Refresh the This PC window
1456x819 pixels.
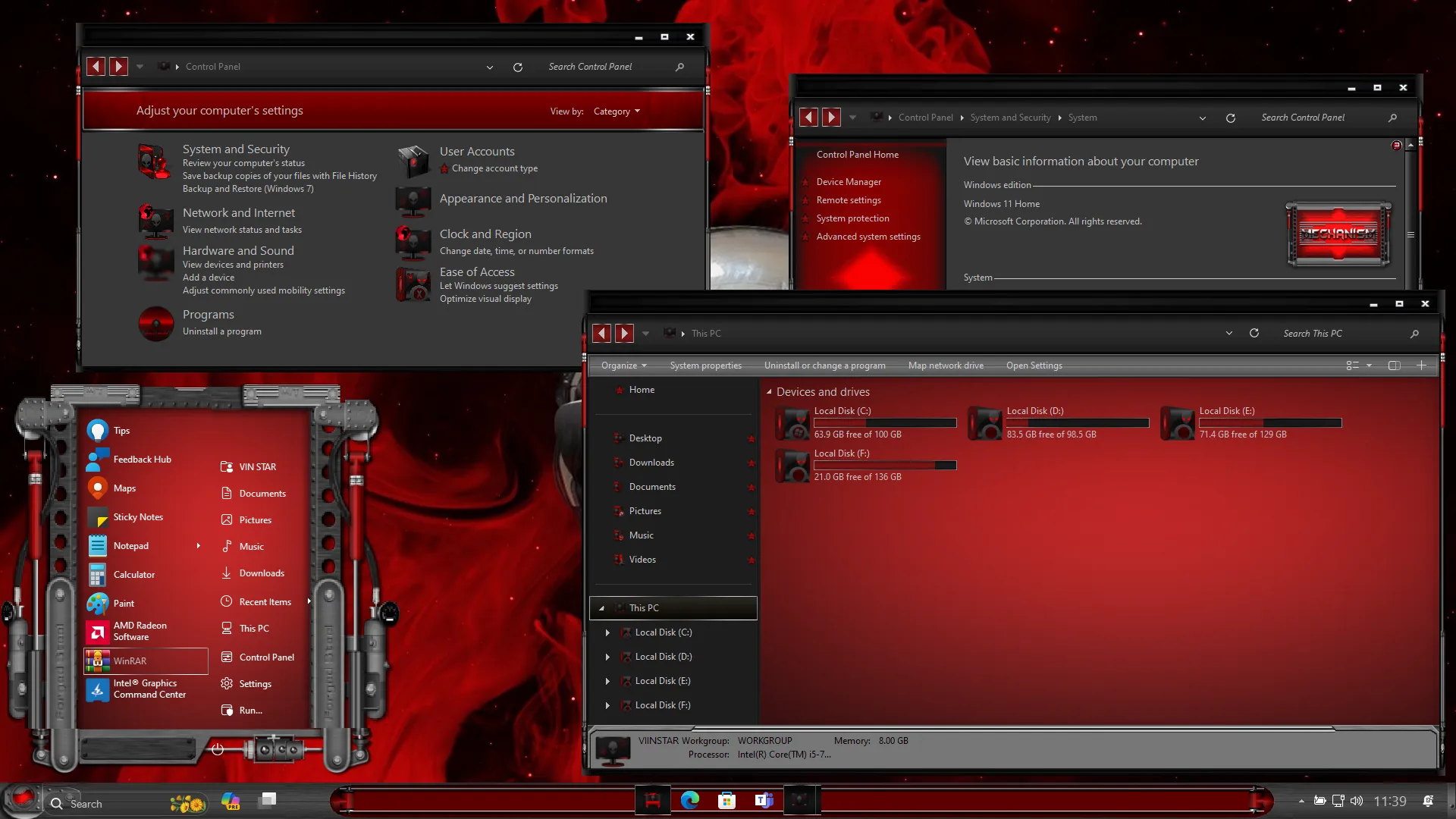coord(1254,333)
